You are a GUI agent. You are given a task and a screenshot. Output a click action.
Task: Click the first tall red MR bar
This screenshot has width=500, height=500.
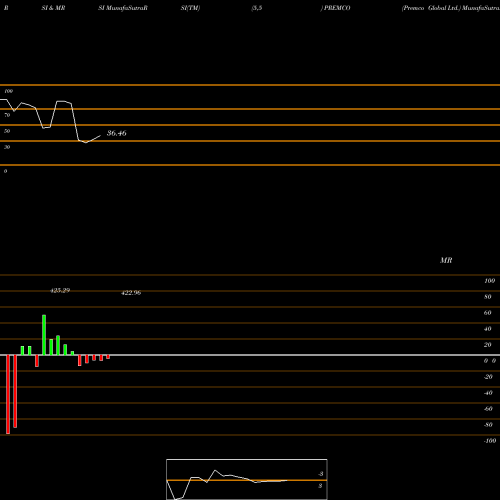[x=8, y=394]
